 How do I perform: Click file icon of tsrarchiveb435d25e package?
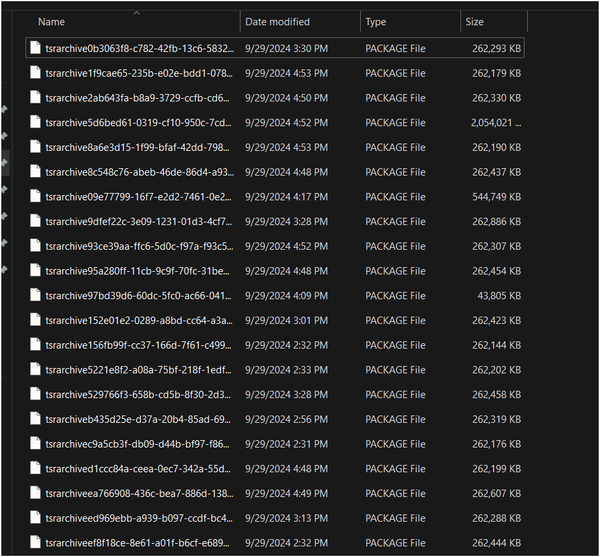[35, 419]
